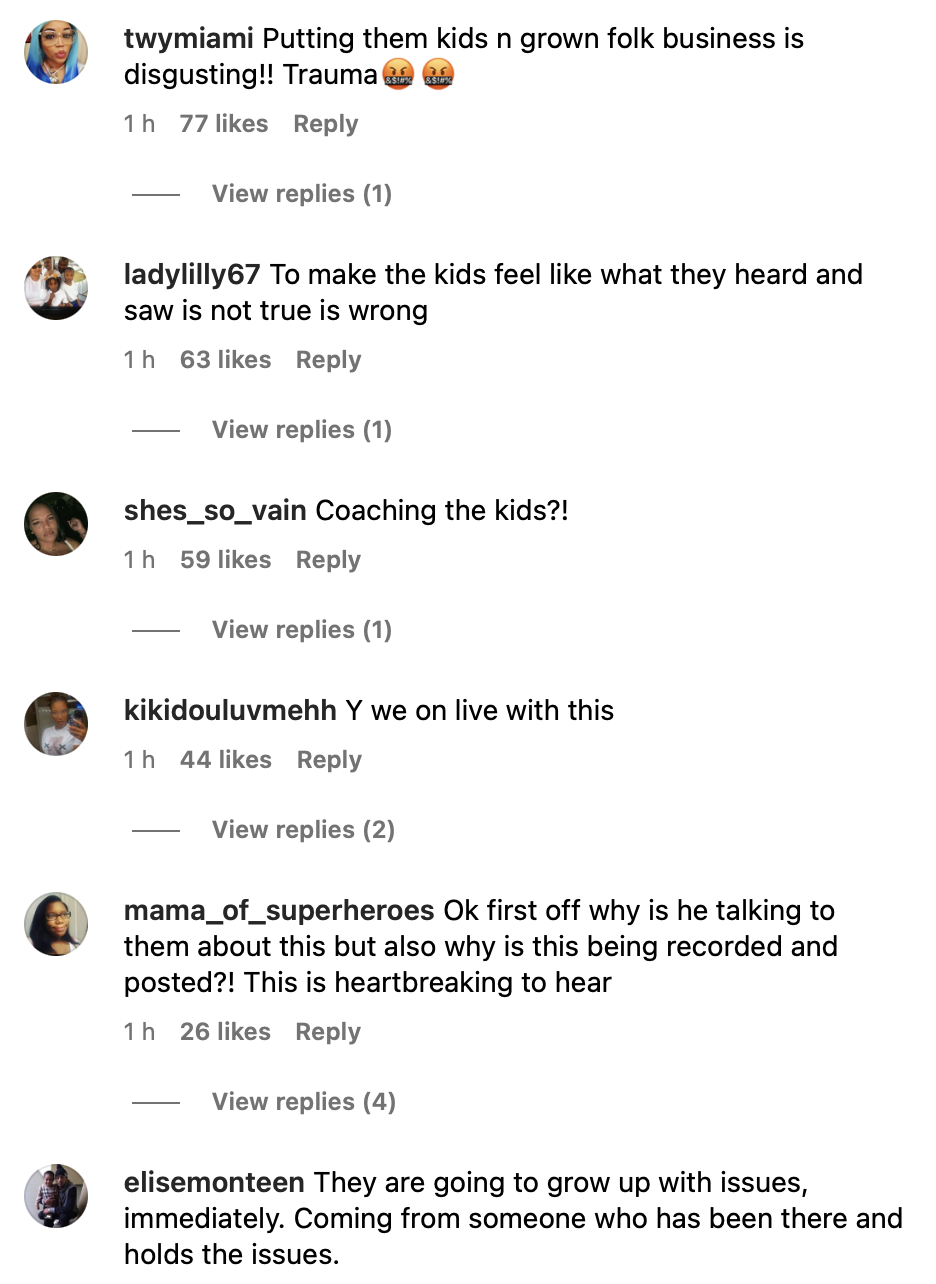
Task: Reply to 'Y we on live' comment
Action: tap(329, 760)
